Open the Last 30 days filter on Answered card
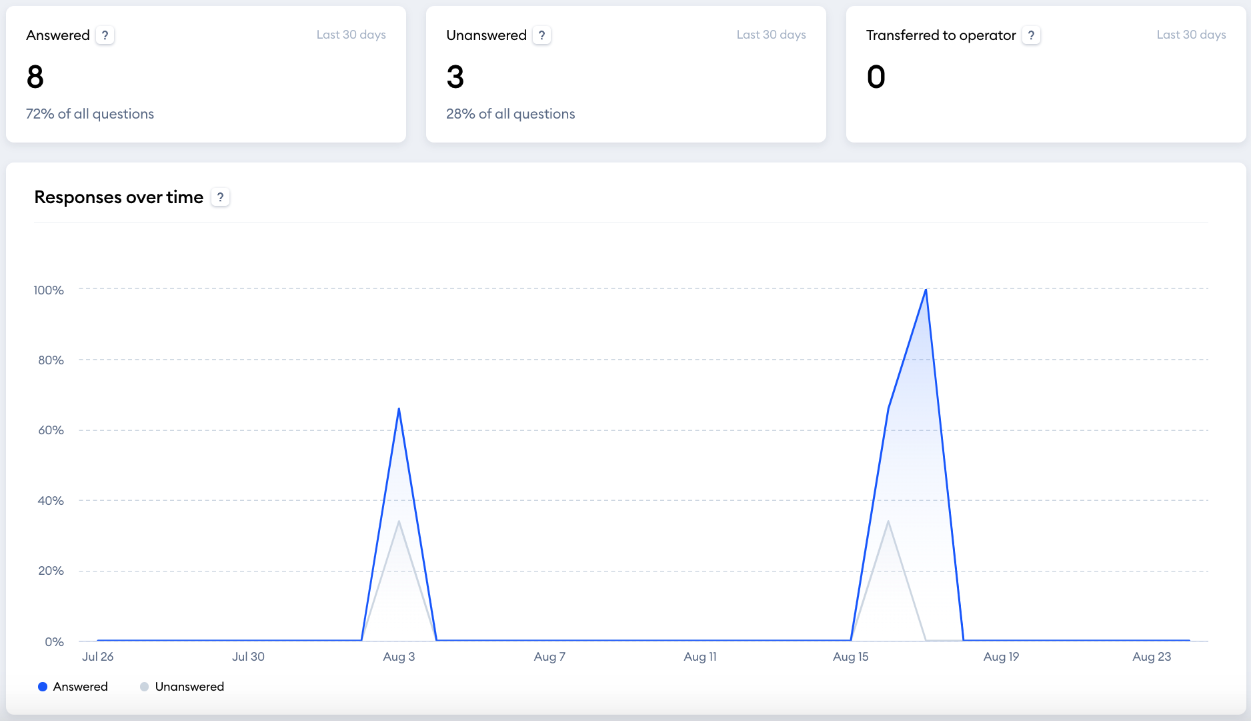 [x=351, y=34]
